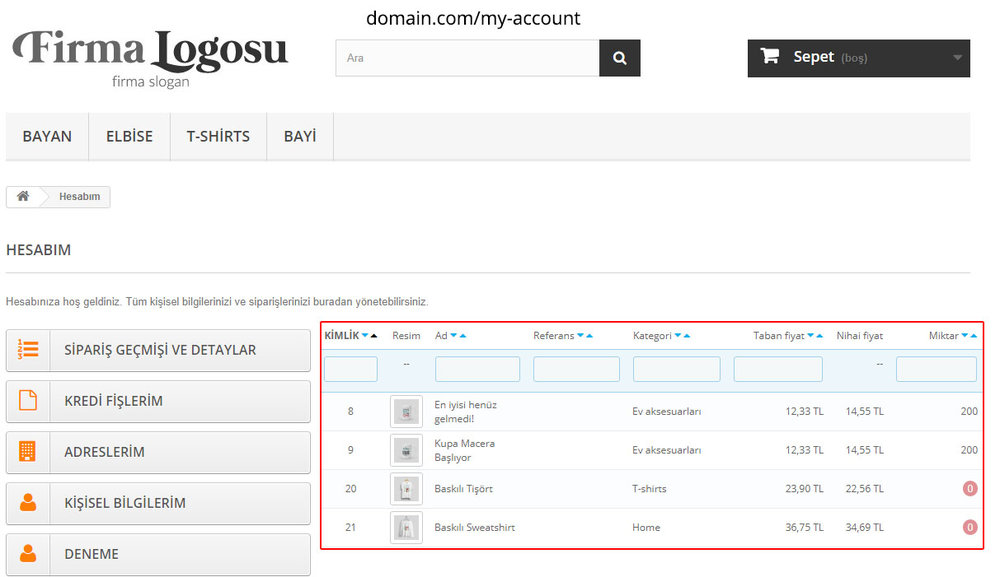Click the addresses building icon

[x=27, y=451]
